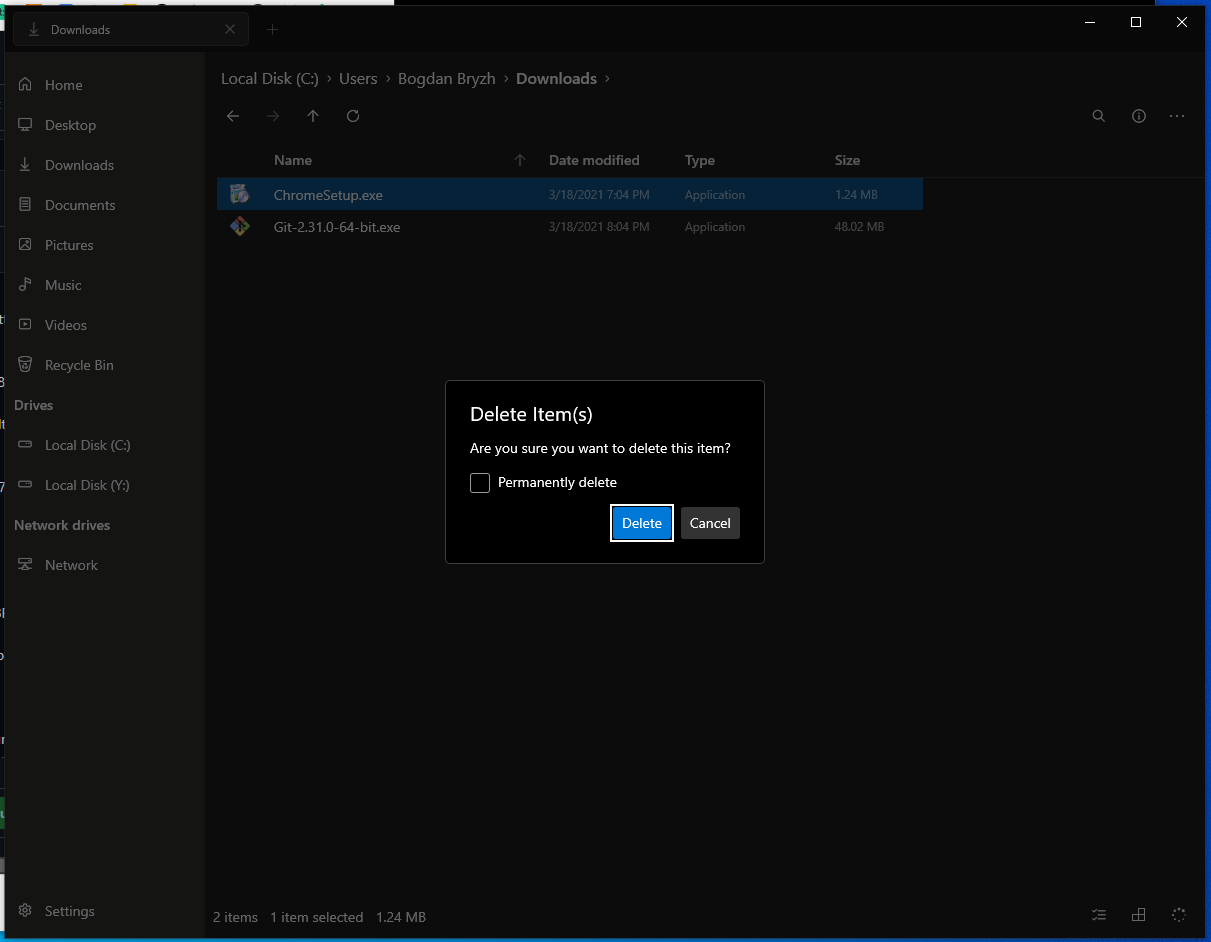
Task: Select the Git-2.31.0-64-bit.exe file name
Action: click(x=337, y=227)
